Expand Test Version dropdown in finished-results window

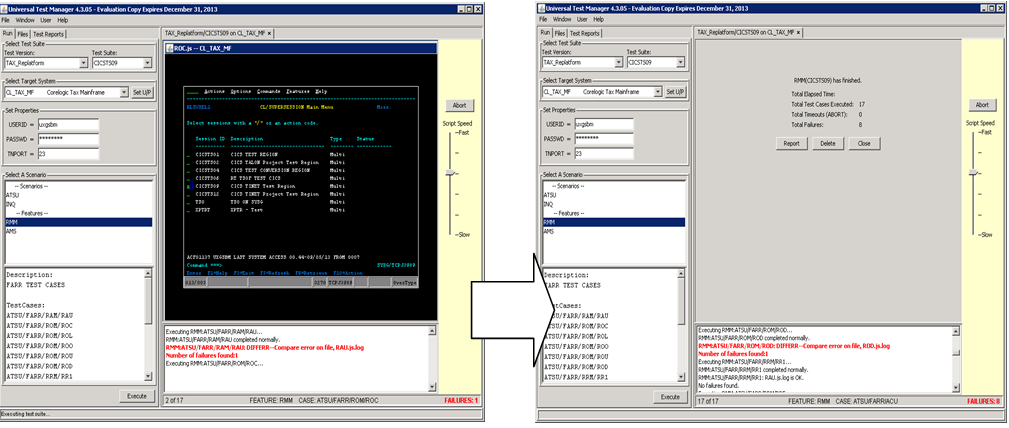618,62
